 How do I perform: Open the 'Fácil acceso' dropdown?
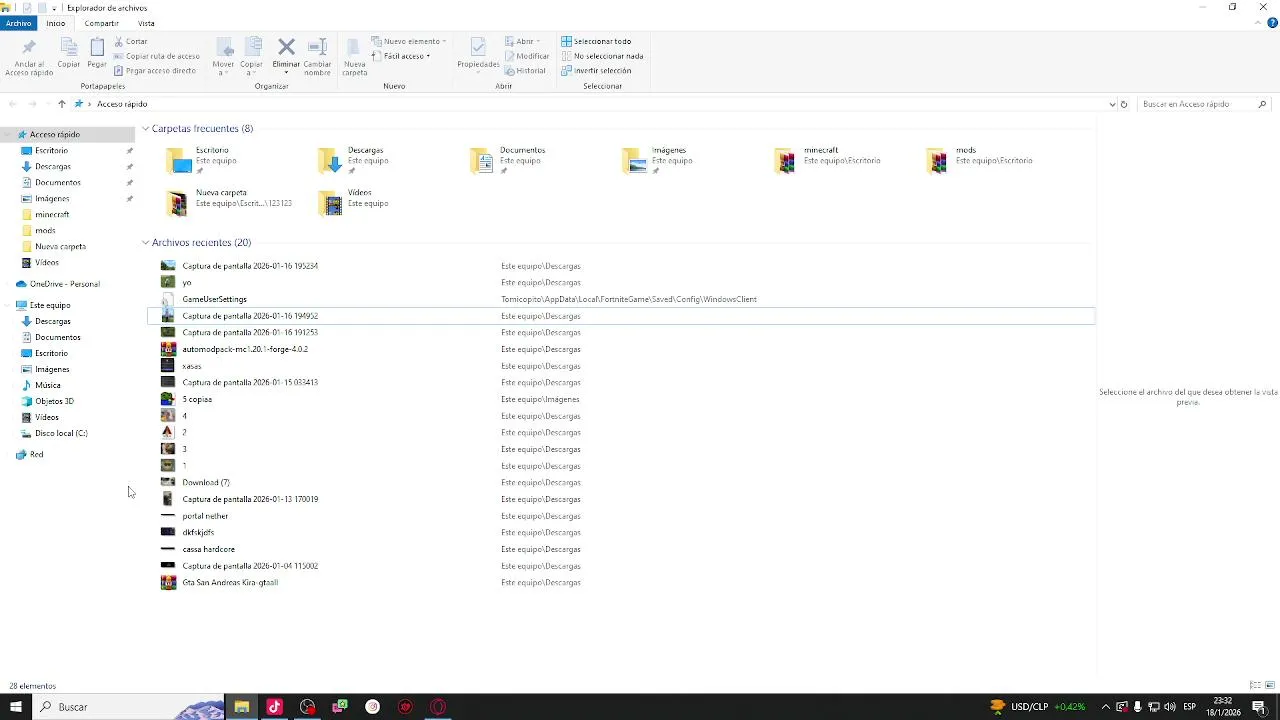400,56
